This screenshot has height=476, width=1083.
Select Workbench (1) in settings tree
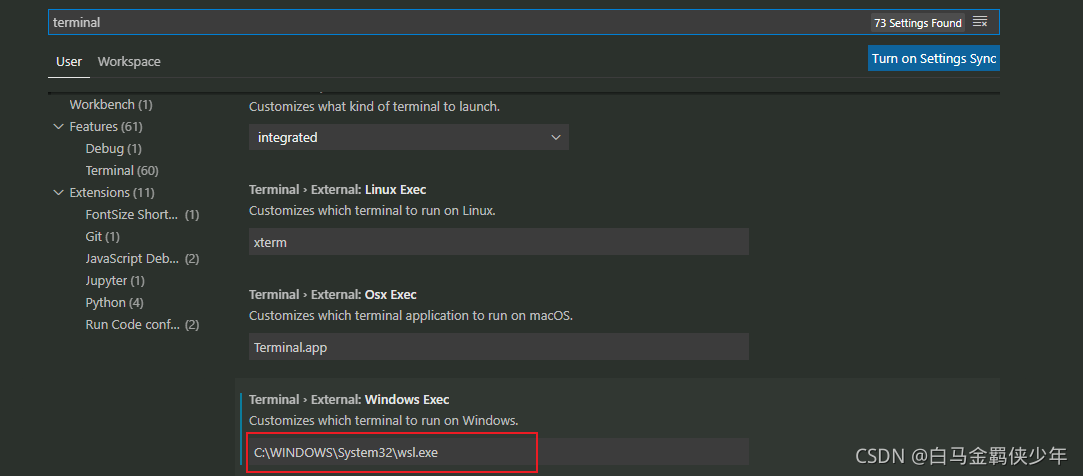point(111,105)
